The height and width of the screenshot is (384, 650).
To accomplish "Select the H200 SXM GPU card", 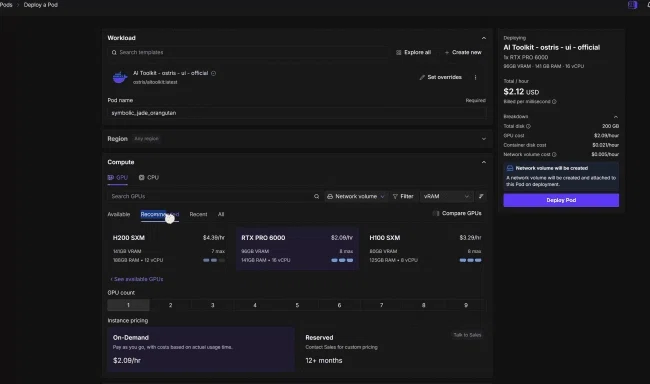I will pos(169,248).
